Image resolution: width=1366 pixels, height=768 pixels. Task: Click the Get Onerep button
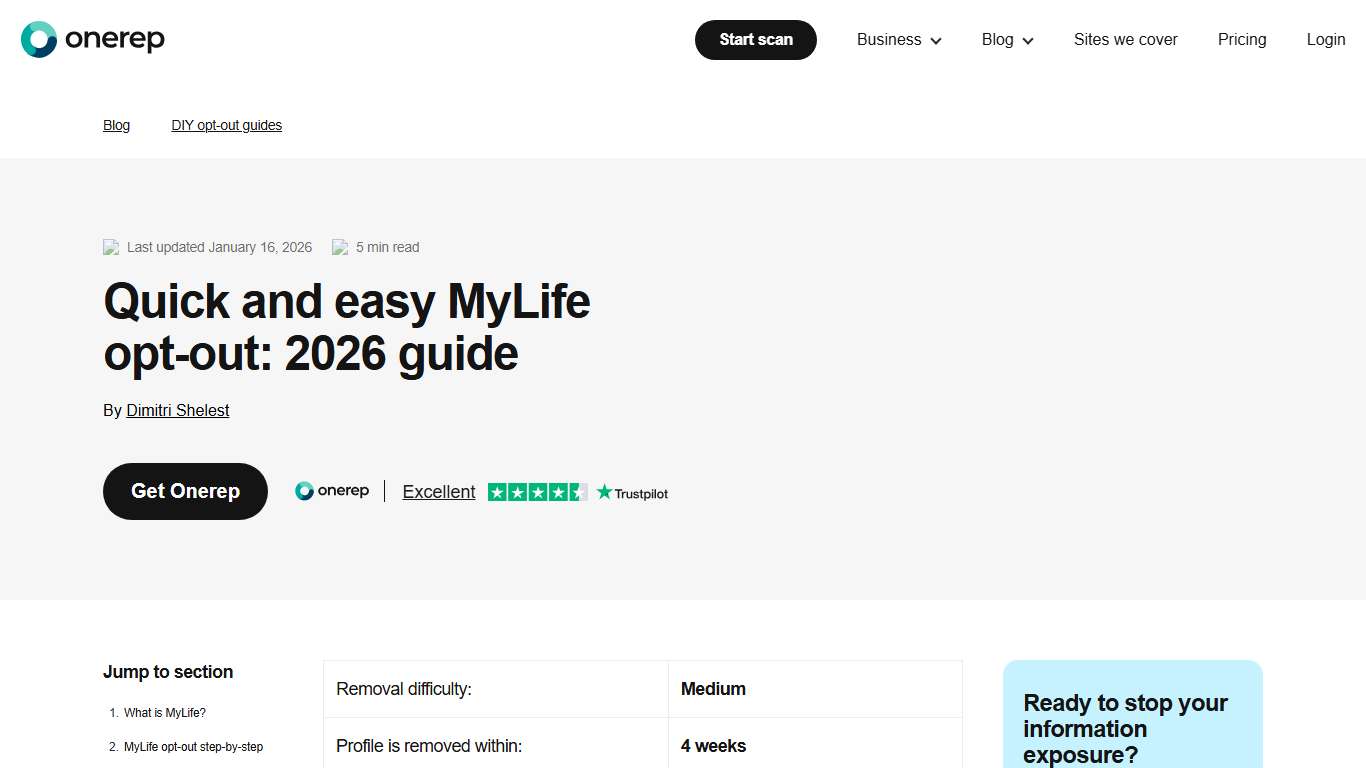pos(185,491)
